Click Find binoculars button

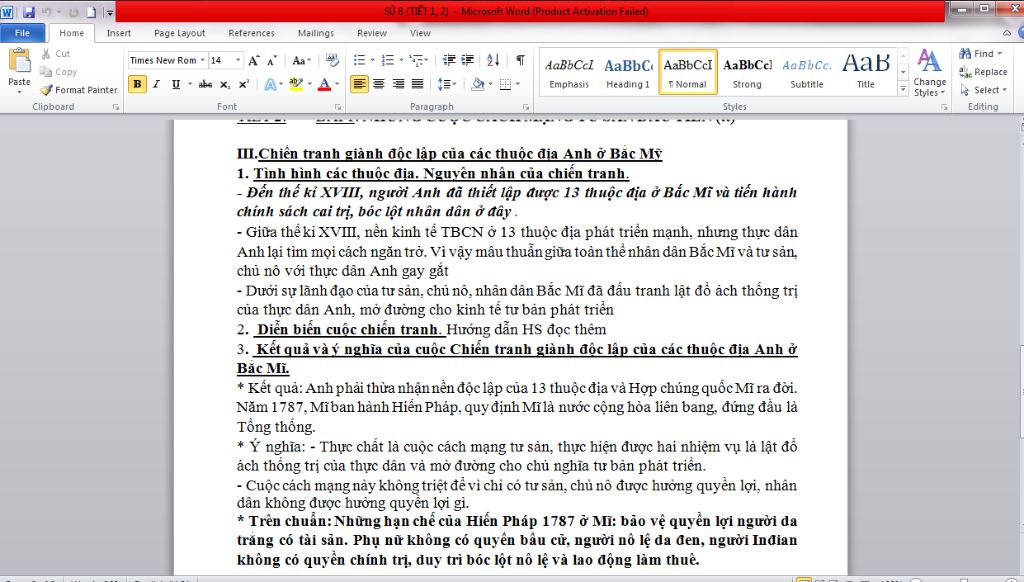pos(980,54)
